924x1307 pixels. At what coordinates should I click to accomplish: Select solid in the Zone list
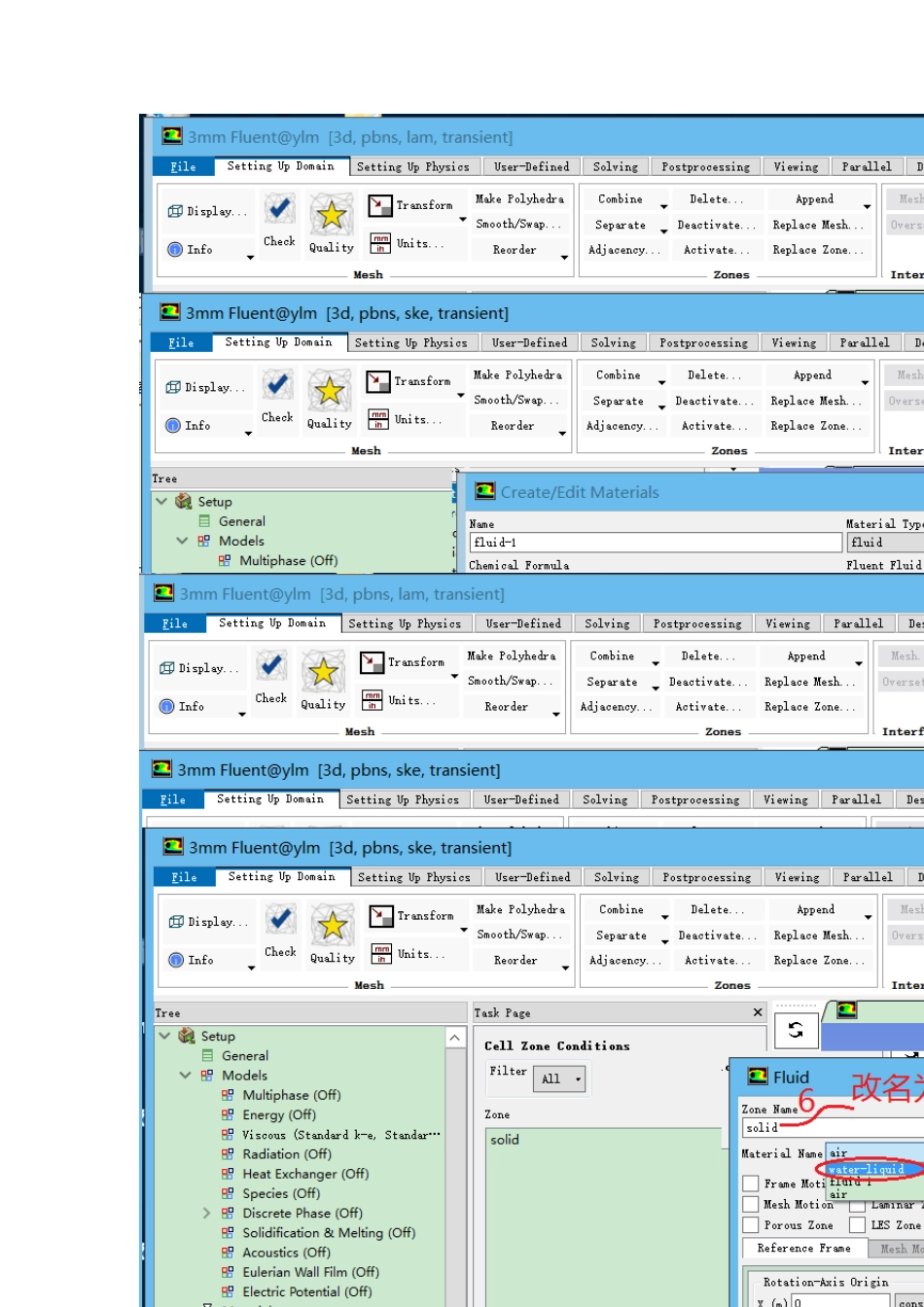[x=505, y=1140]
